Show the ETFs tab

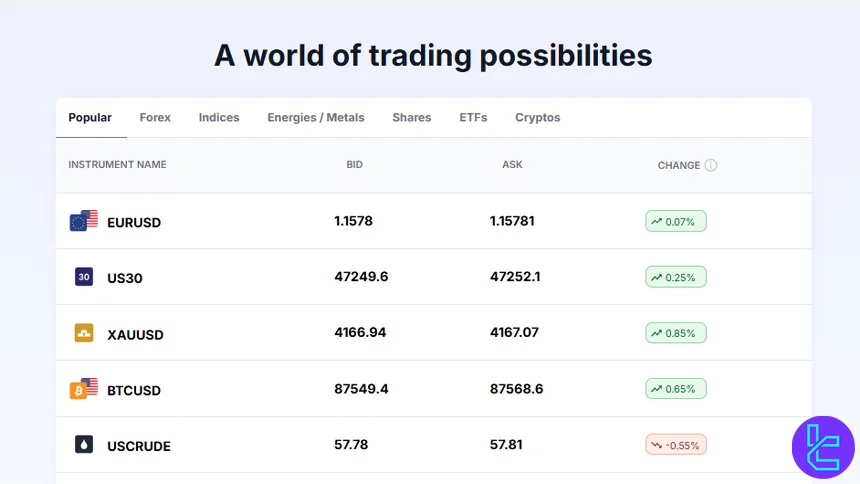click(x=473, y=118)
